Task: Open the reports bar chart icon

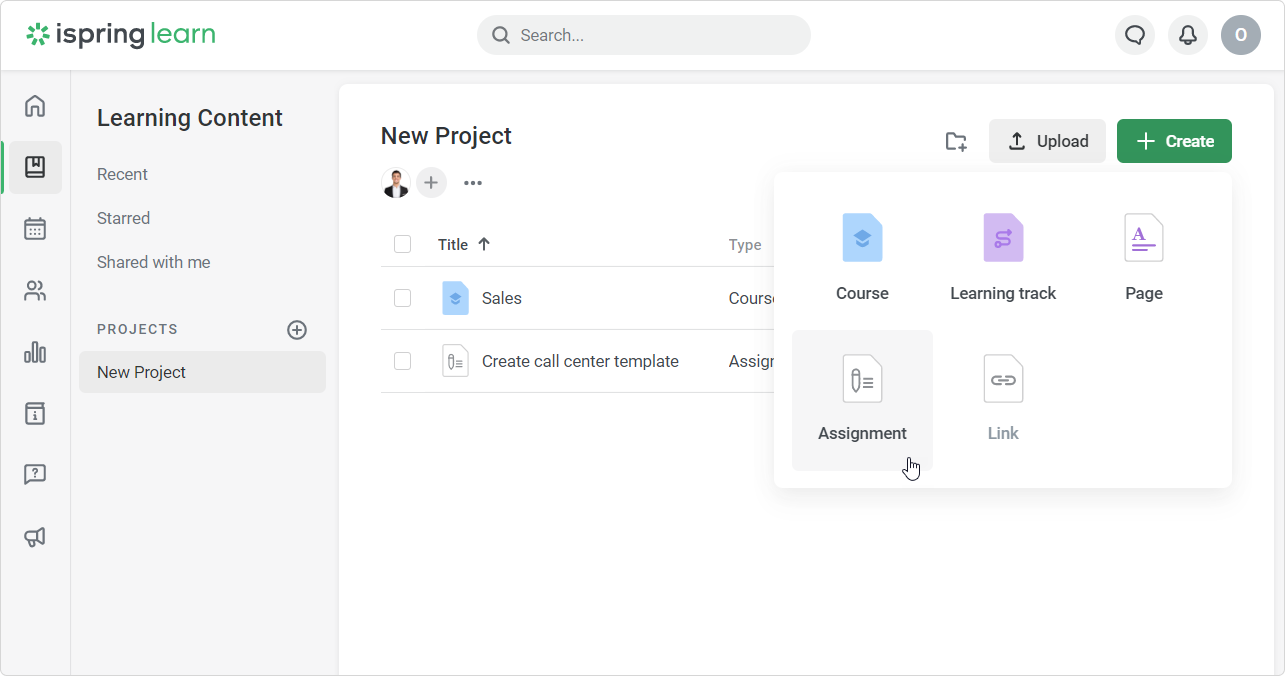Action: [35, 352]
